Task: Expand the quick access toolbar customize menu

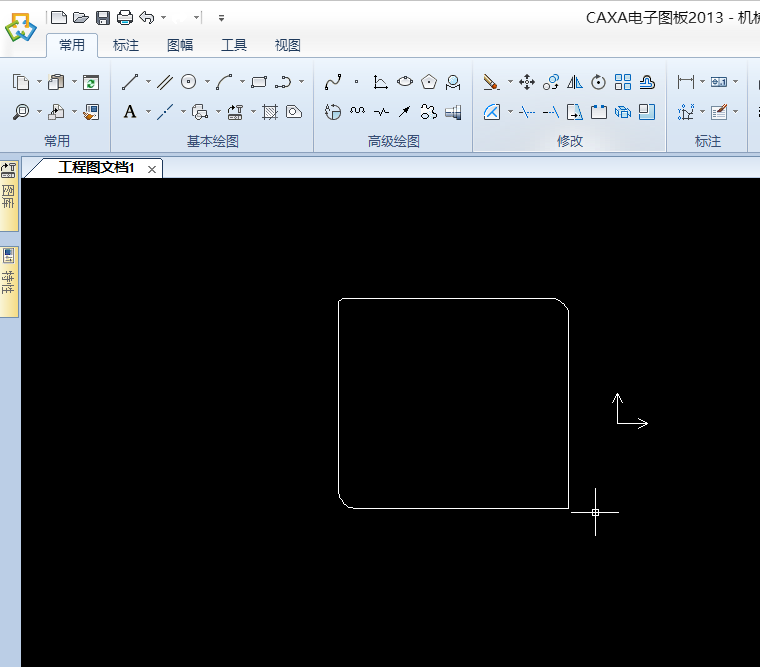Action: [221, 18]
